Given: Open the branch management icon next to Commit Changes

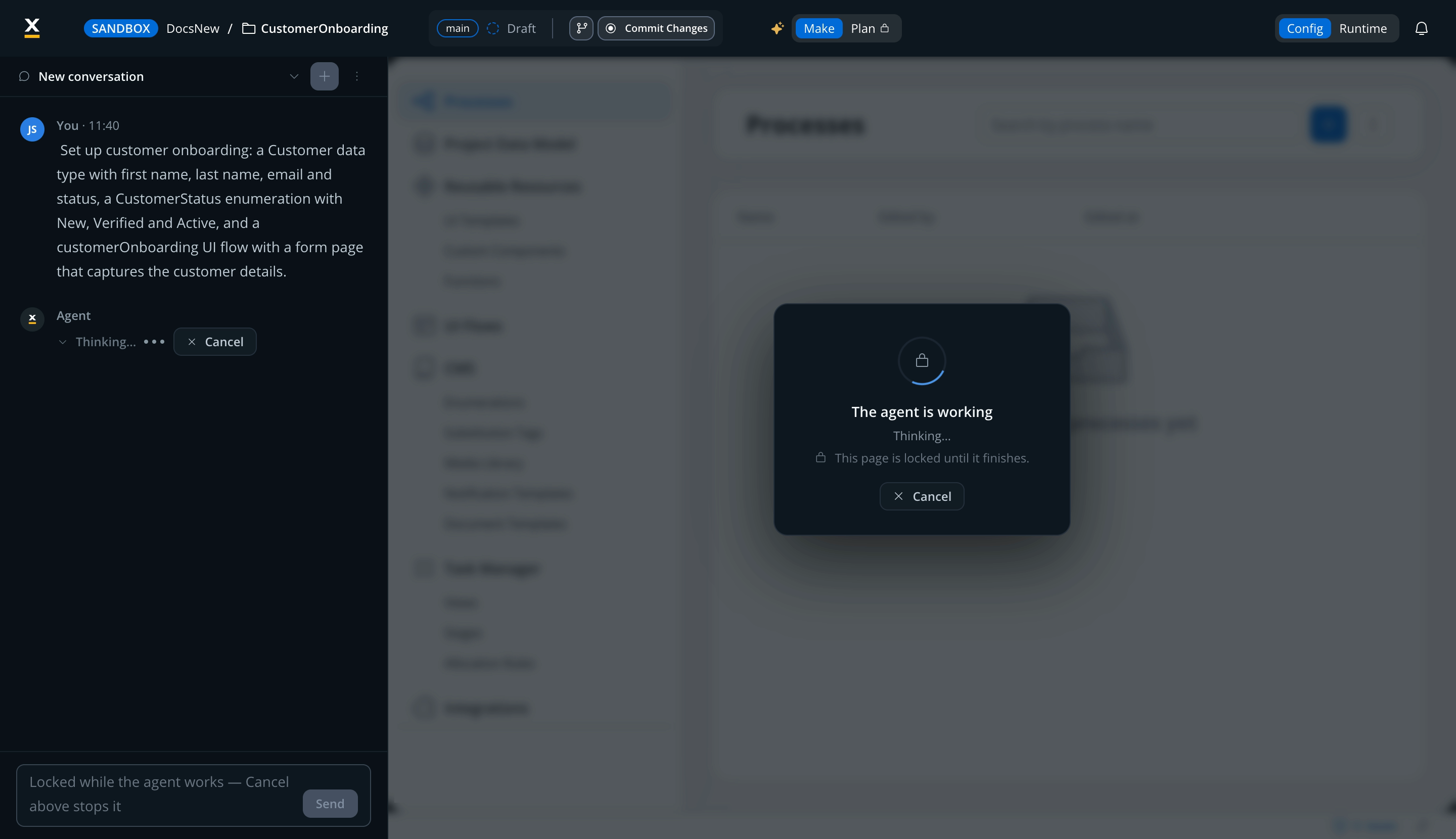Looking at the screenshot, I should click(x=581, y=28).
